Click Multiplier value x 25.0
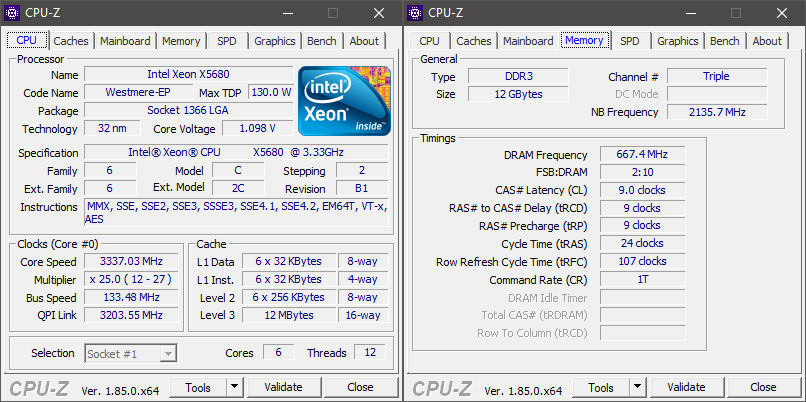 [131, 279]
